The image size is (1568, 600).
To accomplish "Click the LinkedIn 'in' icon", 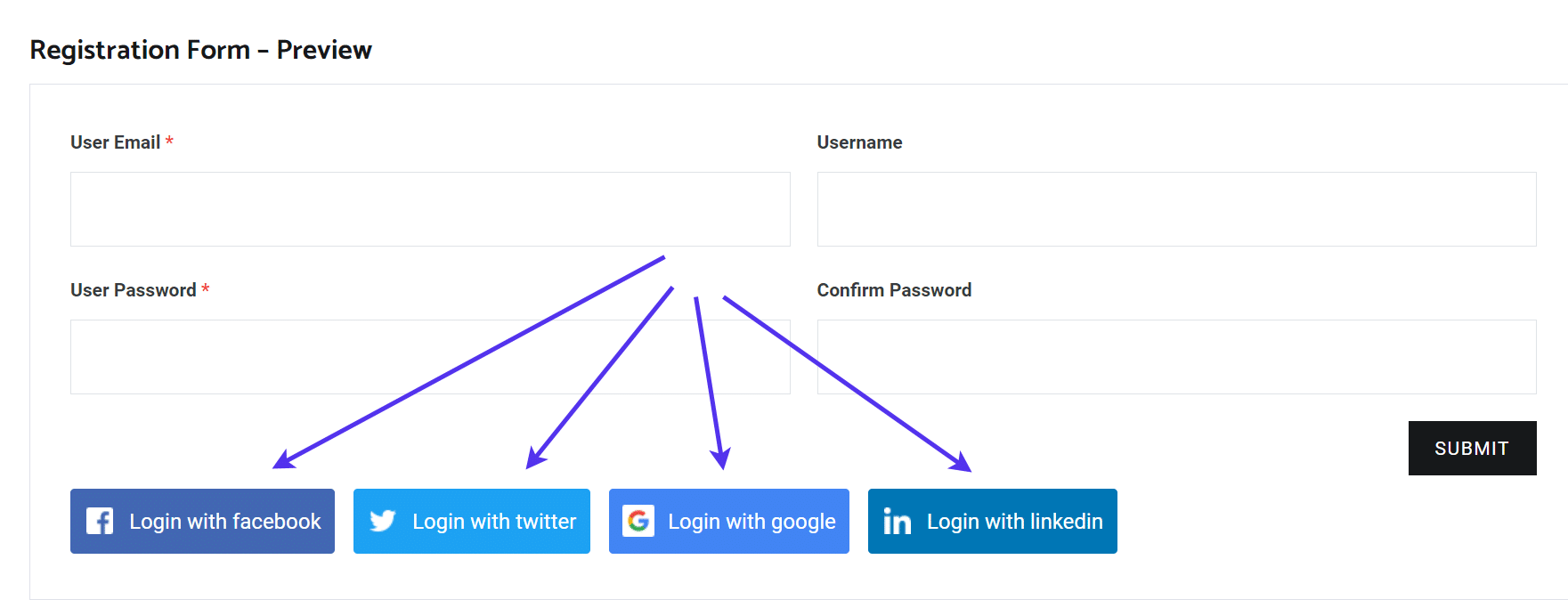I will [x=897, y=522].
